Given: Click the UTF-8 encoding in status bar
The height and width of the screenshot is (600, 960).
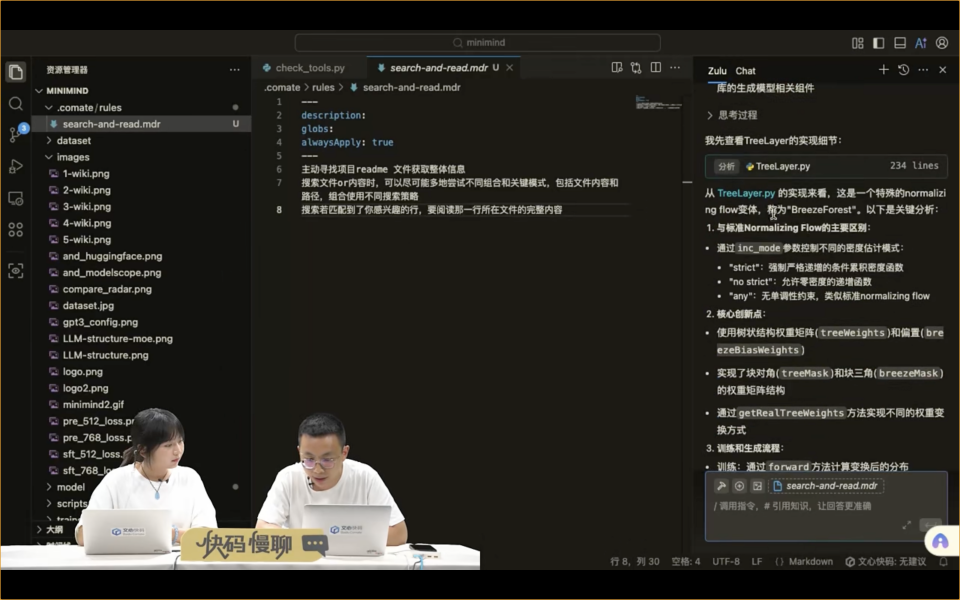Looking at the screenshot, I should tap(726, 561).
